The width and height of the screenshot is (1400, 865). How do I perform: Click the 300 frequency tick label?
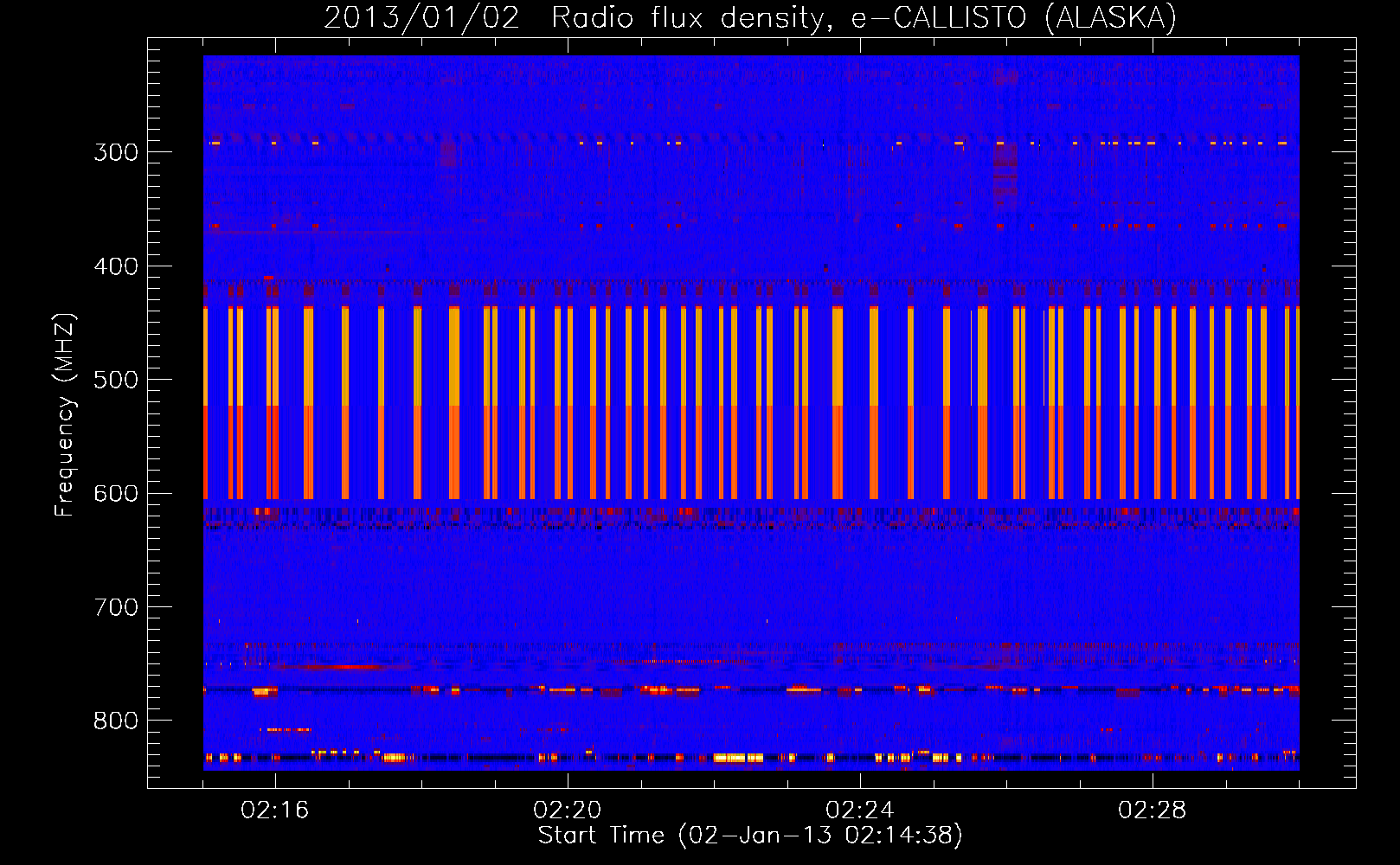(116, 152)
